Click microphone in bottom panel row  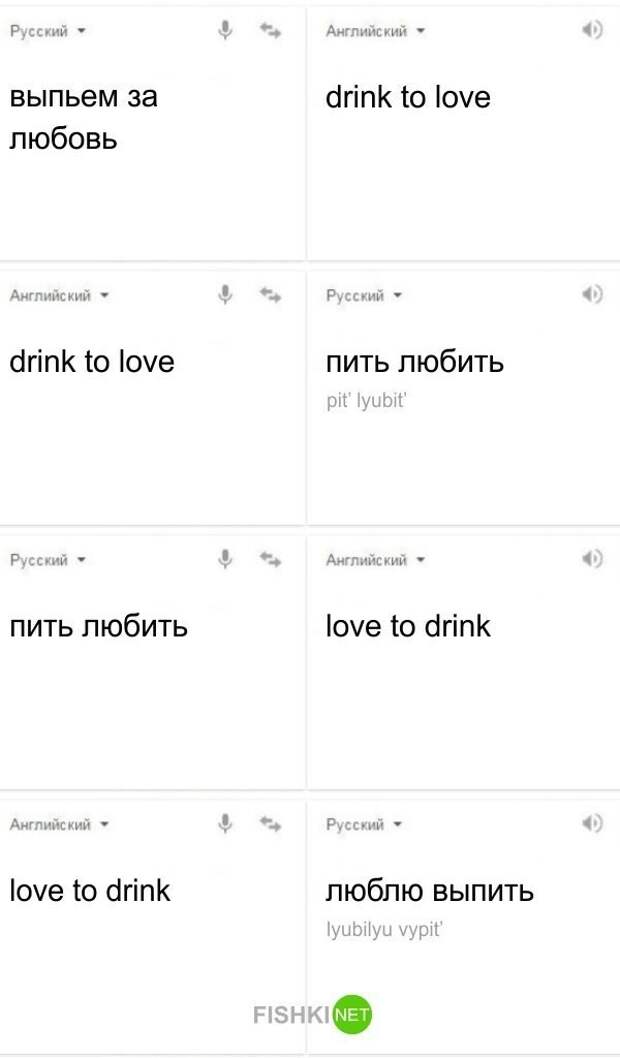(226, 824)
